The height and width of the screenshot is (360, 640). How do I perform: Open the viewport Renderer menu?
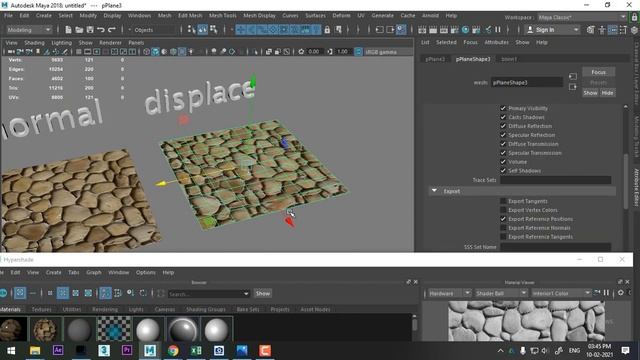tap(110, 42)
